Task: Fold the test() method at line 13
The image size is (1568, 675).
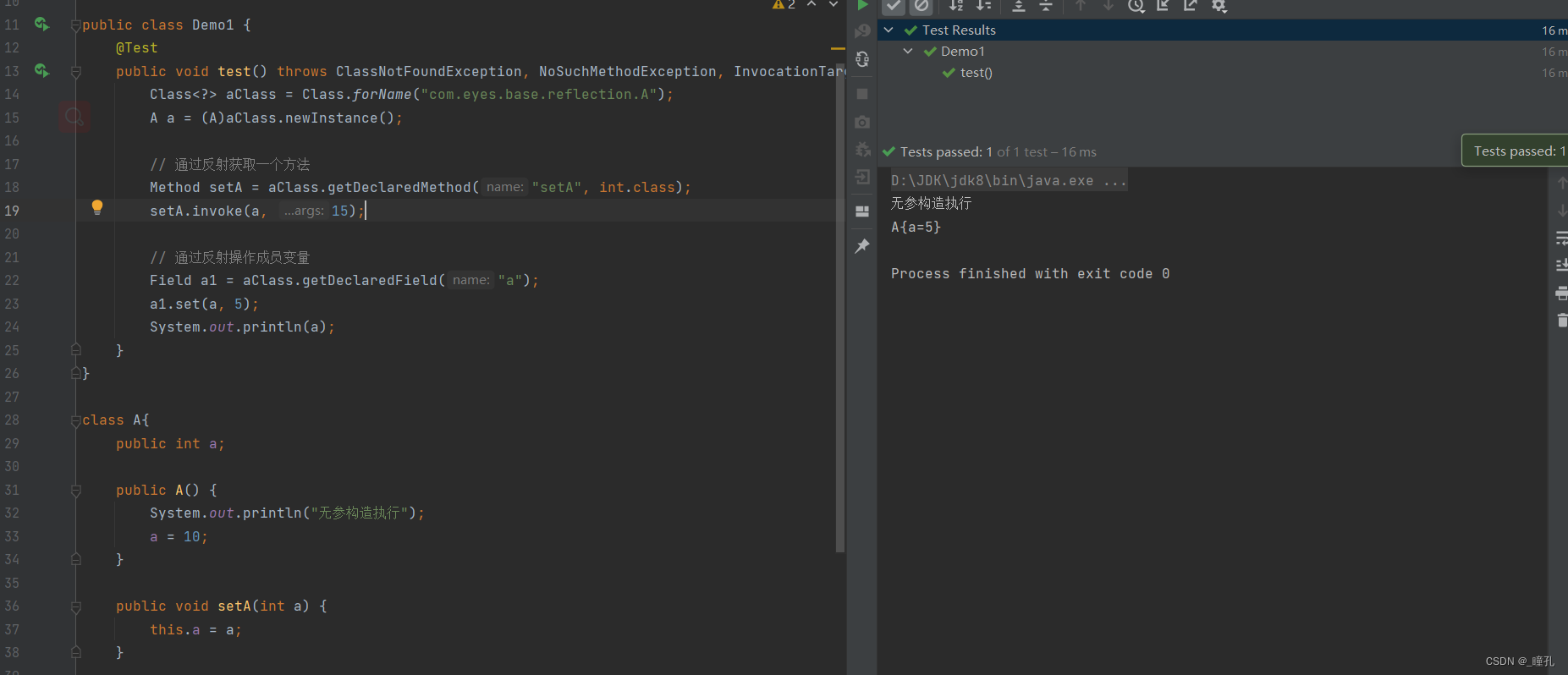Action: point(76,73)
